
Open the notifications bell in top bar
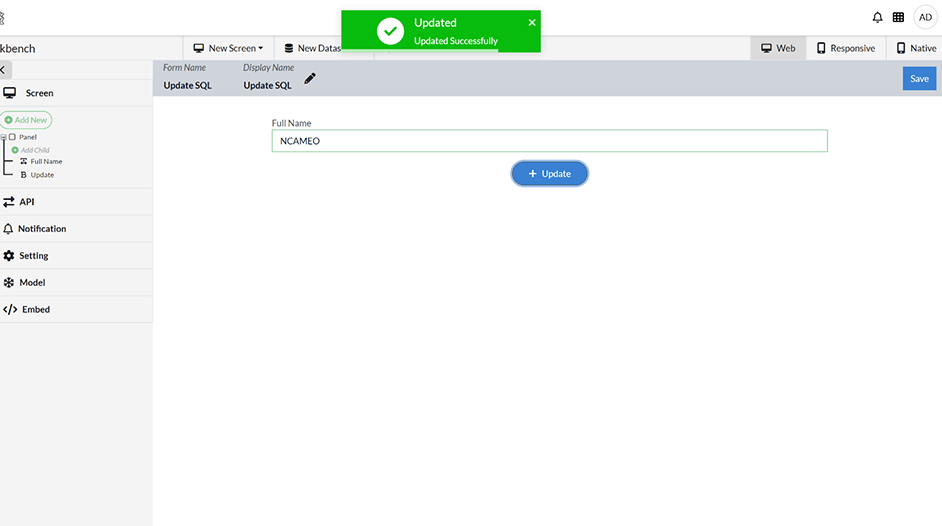pyautogui.click(x=878, y=17)
